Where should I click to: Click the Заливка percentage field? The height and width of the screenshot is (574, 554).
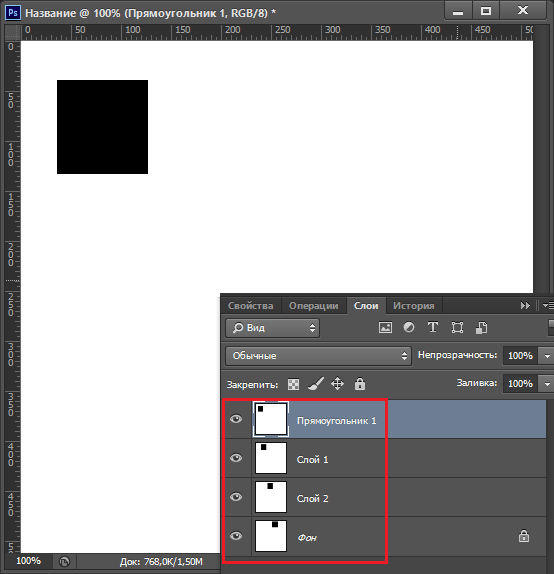pos(520,384)
